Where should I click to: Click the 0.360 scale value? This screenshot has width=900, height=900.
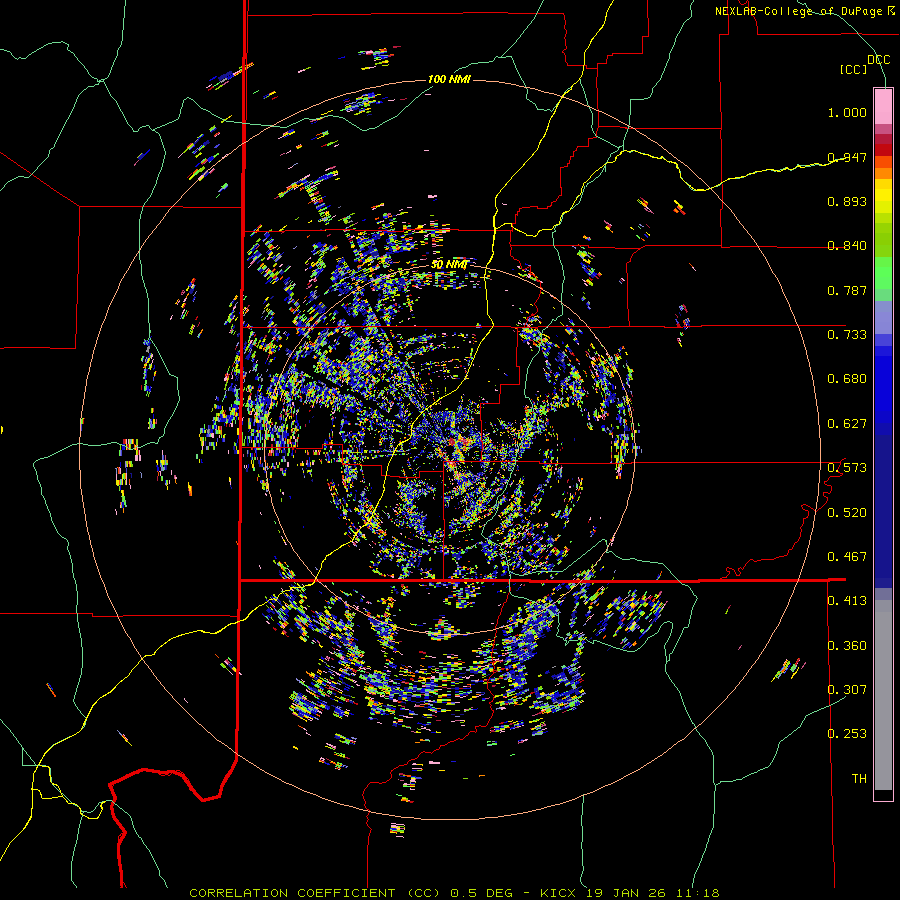pyautogui.click(x=847, y=646)
